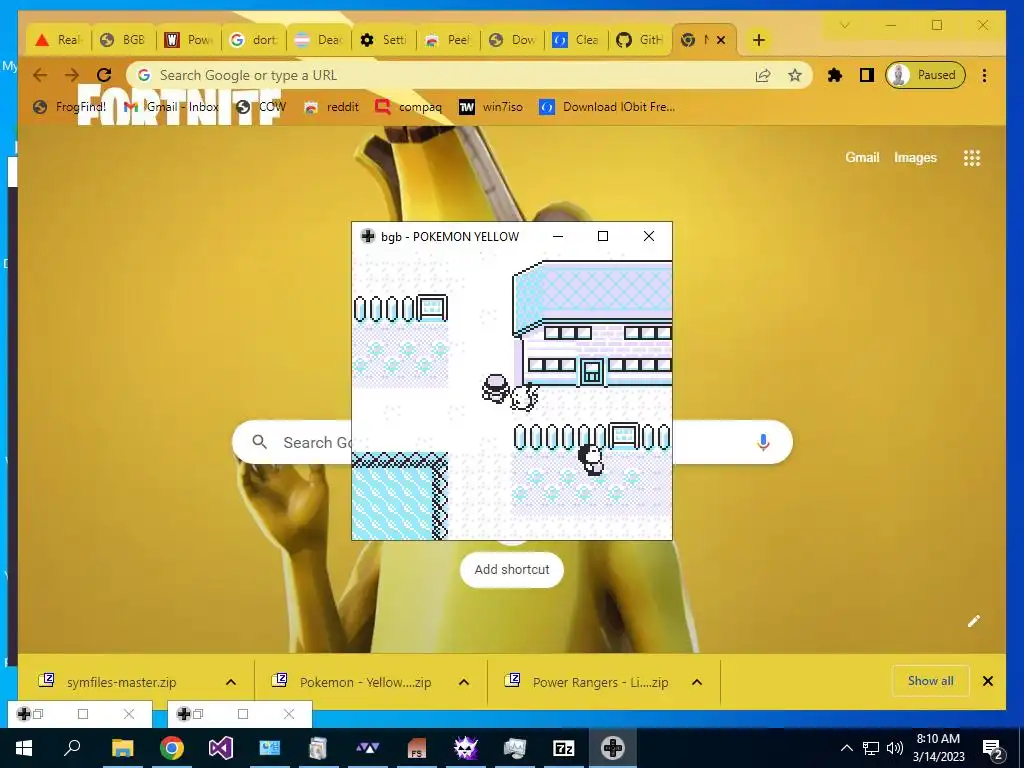Click Show all downloads button
Image resolution: width=1024 pixels, height=768 pixels.
pos(931,681)
